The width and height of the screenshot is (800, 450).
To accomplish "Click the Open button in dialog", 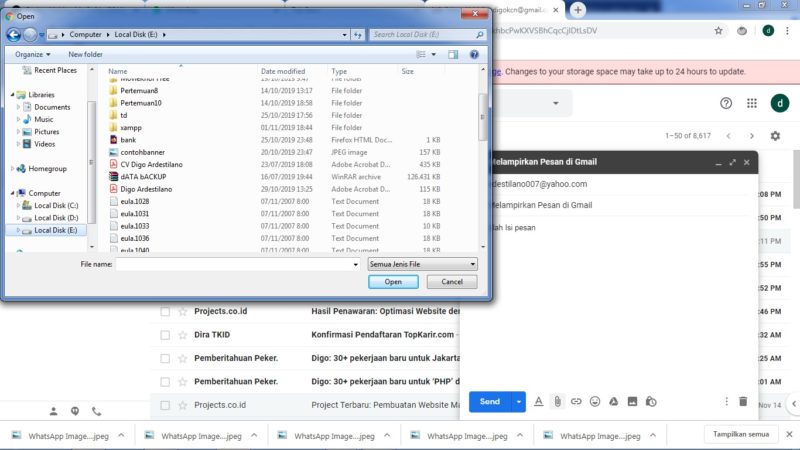I will pos(393,282).
